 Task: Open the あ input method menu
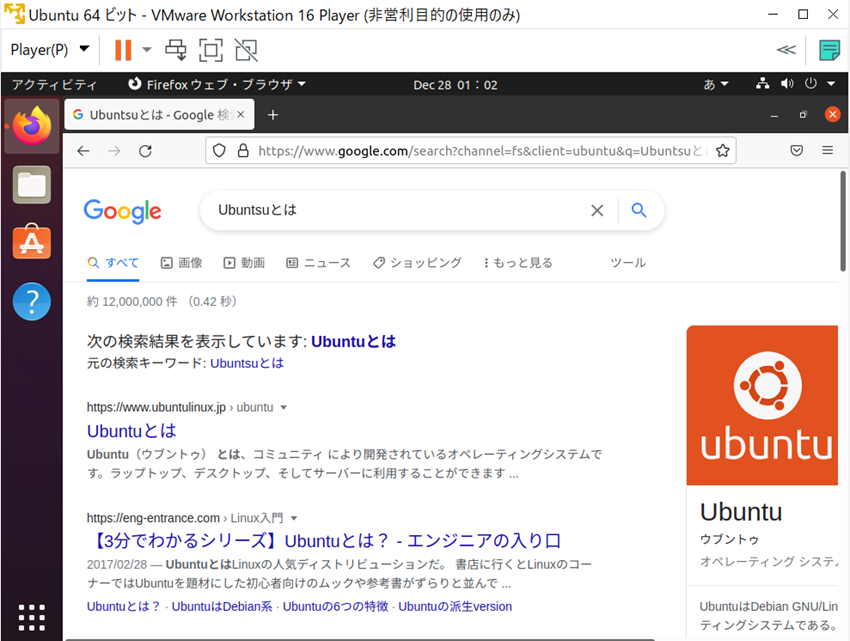click(x=716, y=85)
